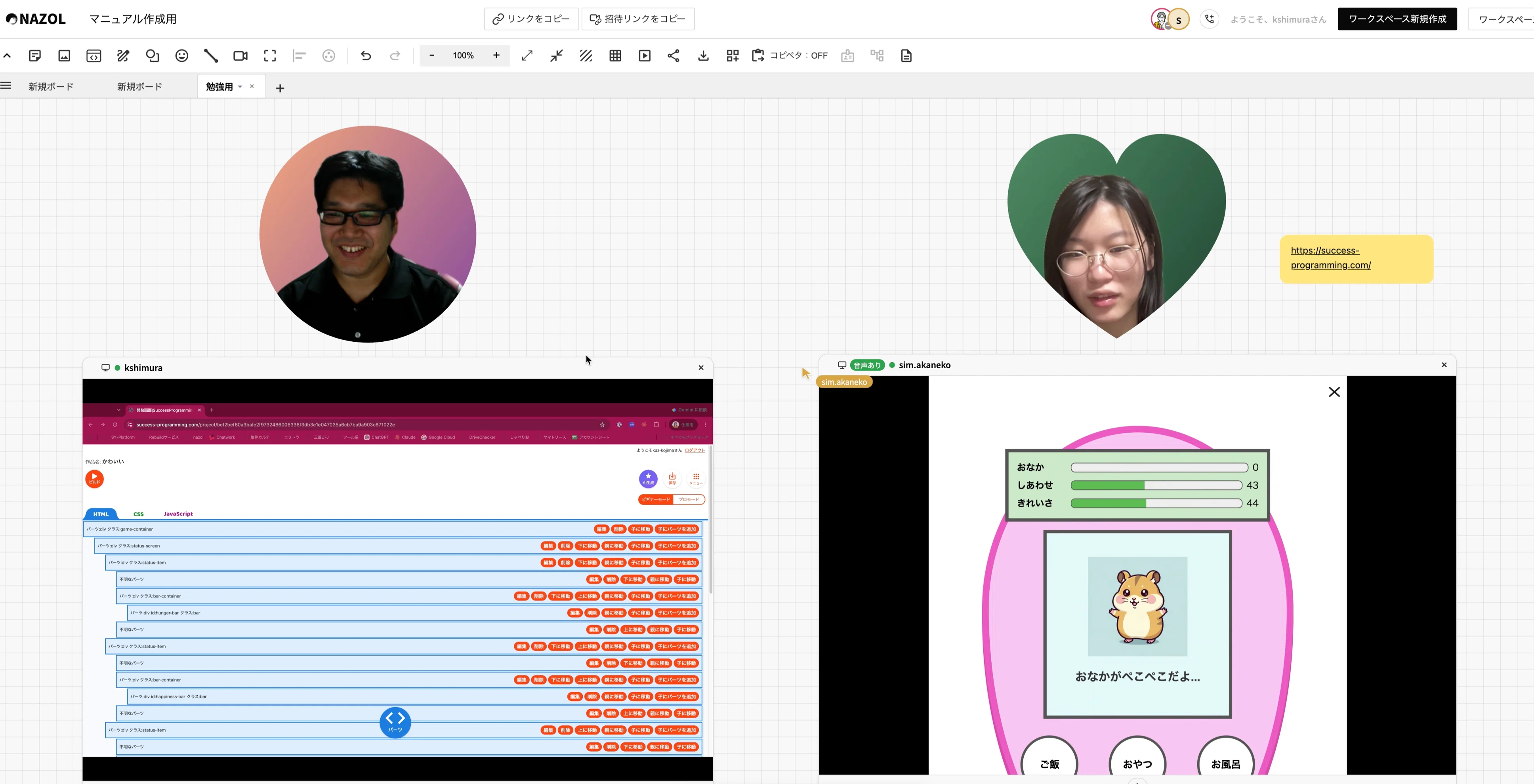This screenshot has height=784, width=1534.
Task: Add a new board tab
Action: click(x=280, y=88)
